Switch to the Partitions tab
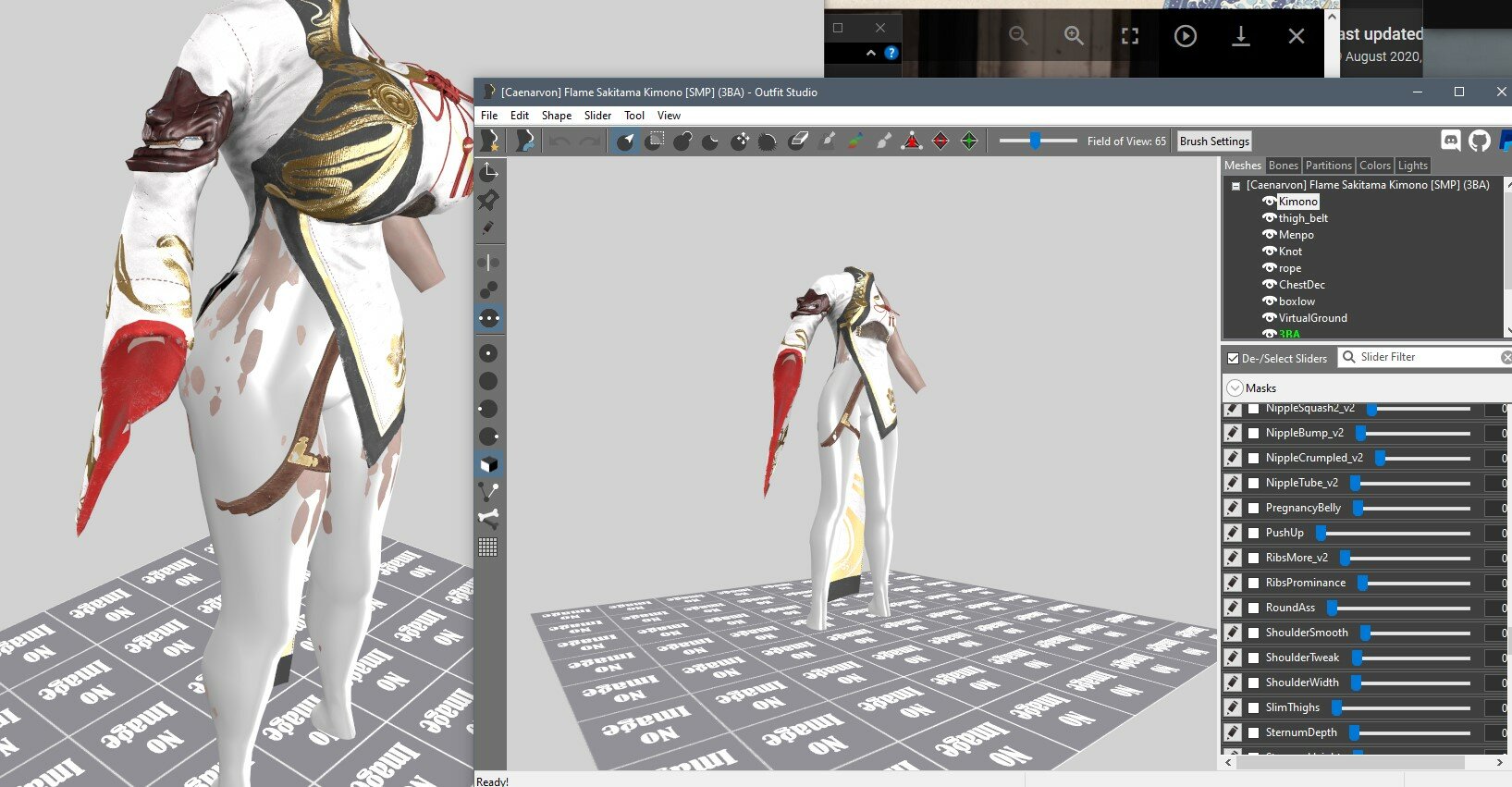 pos(1329,166)
